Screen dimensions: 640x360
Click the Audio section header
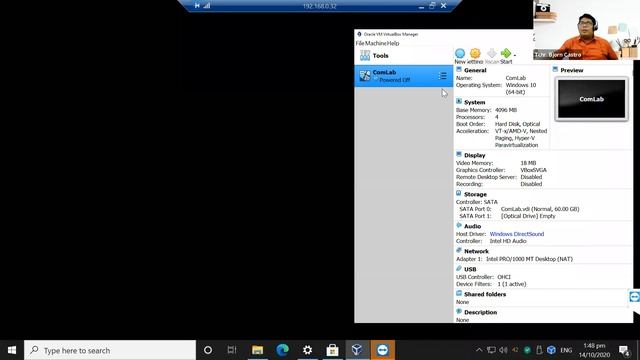coord(473,226)
